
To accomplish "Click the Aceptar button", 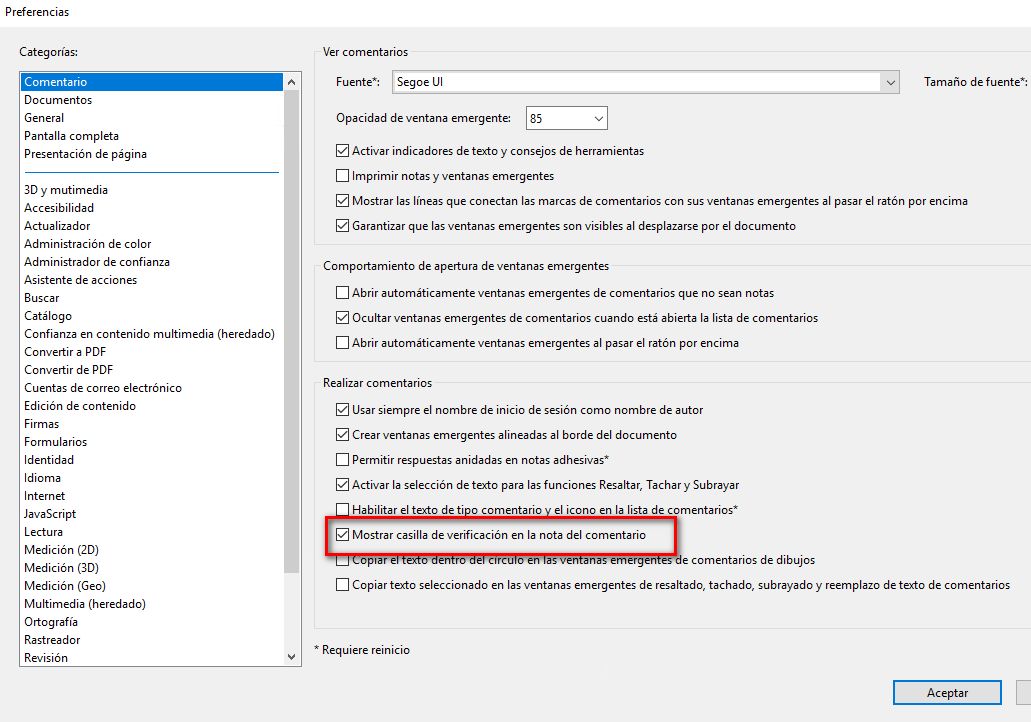I will pos(946,692).
